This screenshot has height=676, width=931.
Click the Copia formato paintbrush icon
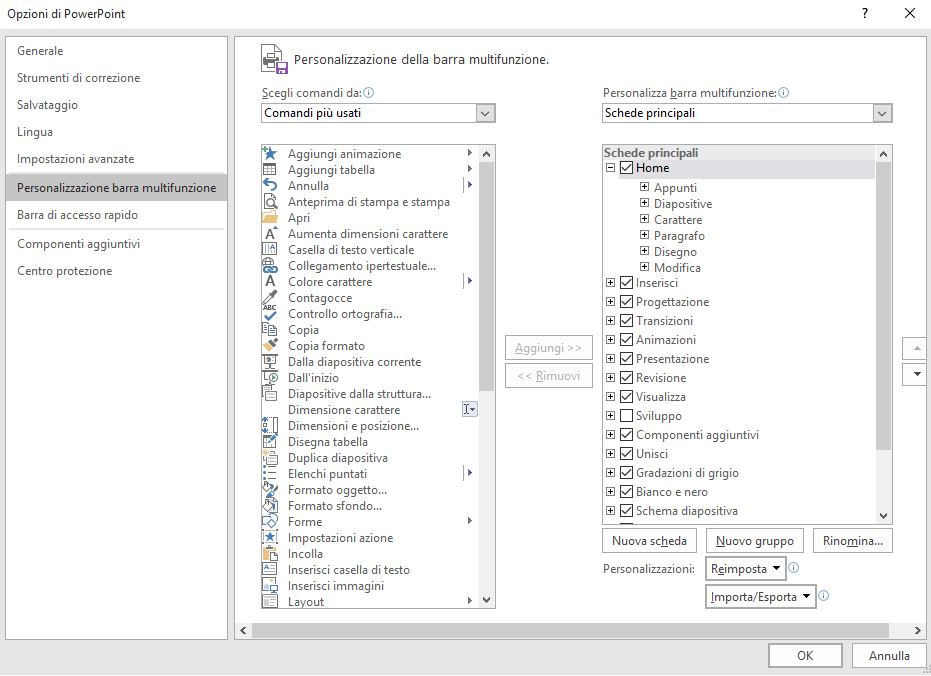(x=270, y=346)
